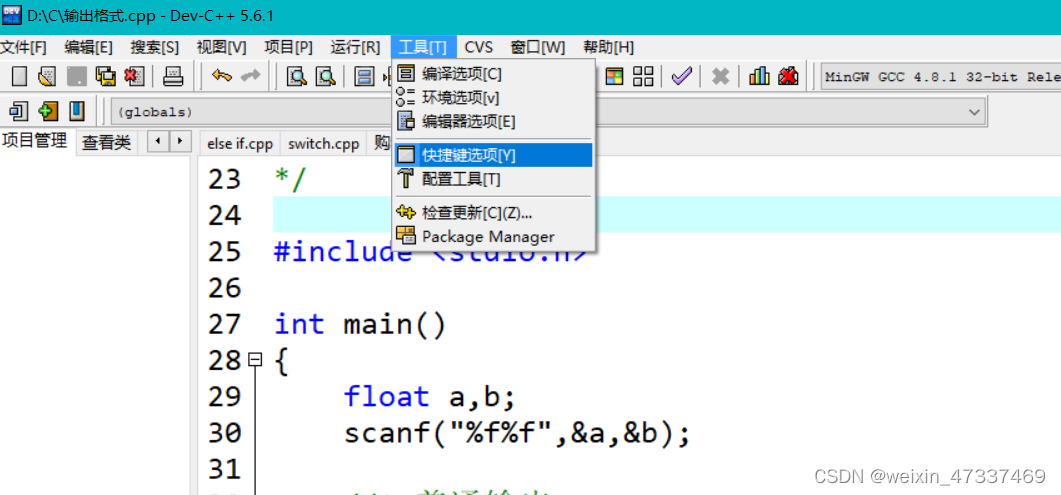Viewport: 1061px width, 495px height.
Task: Select the highlighted 快捷键选项[Y] entry
Action: tap(493, 155)
